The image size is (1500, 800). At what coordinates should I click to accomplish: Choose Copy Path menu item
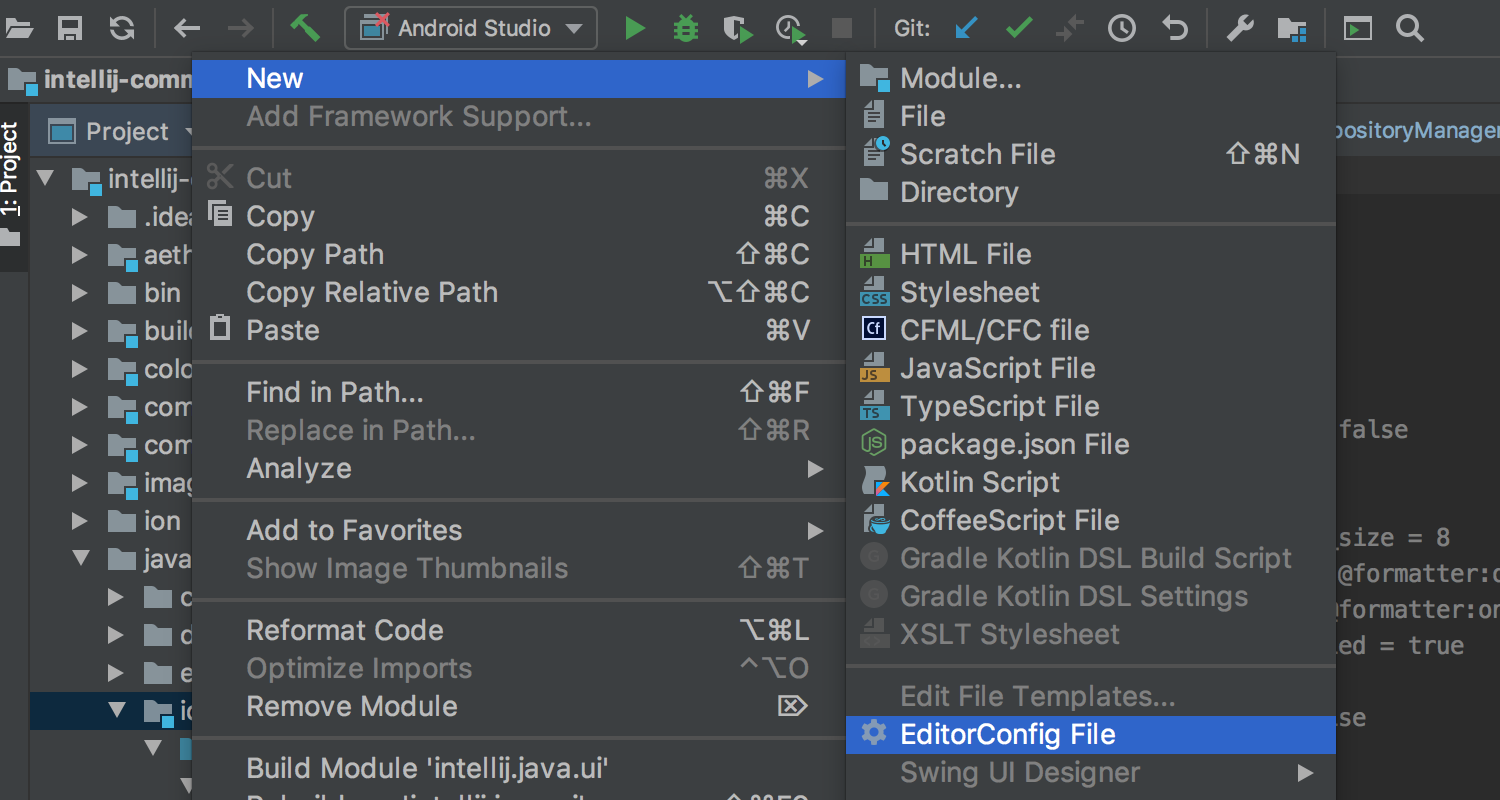pyautogui.click(x=518, y=254)
